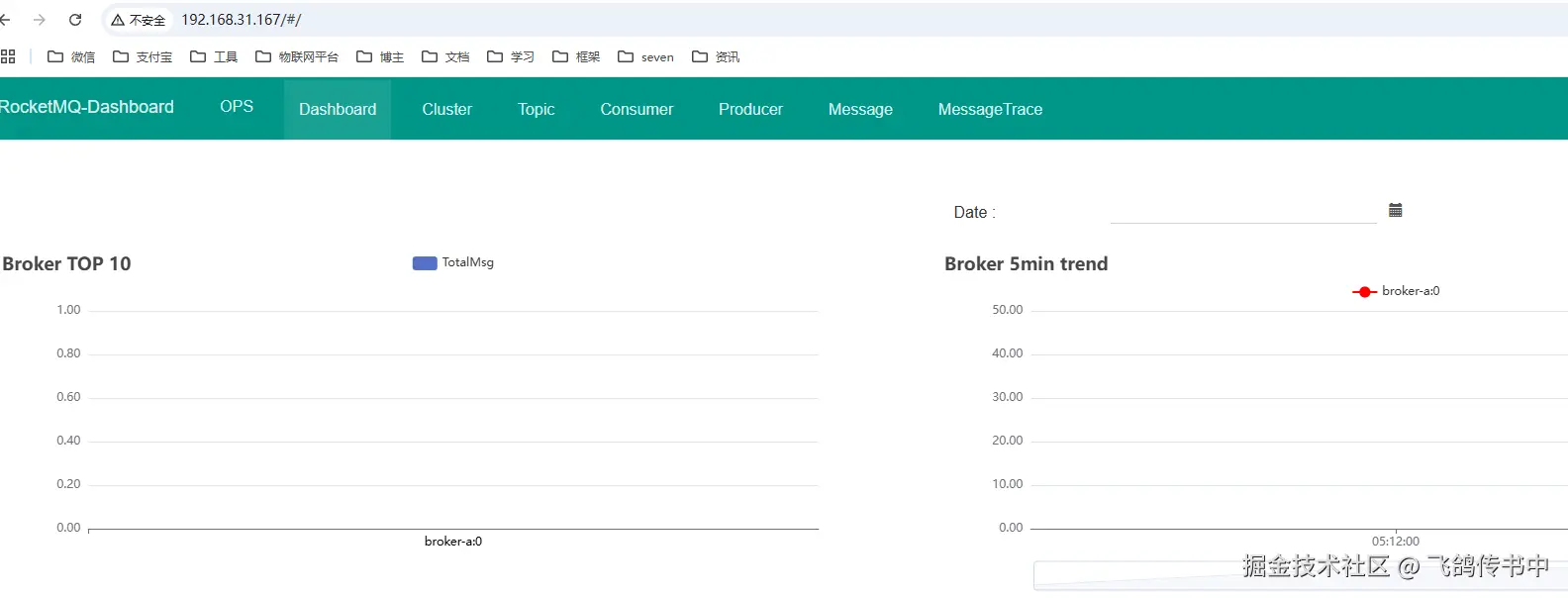Viewport: 1568px width, 598px height.
Task: Open the 工具 bookmark folder
Action: tap(214, 56)
